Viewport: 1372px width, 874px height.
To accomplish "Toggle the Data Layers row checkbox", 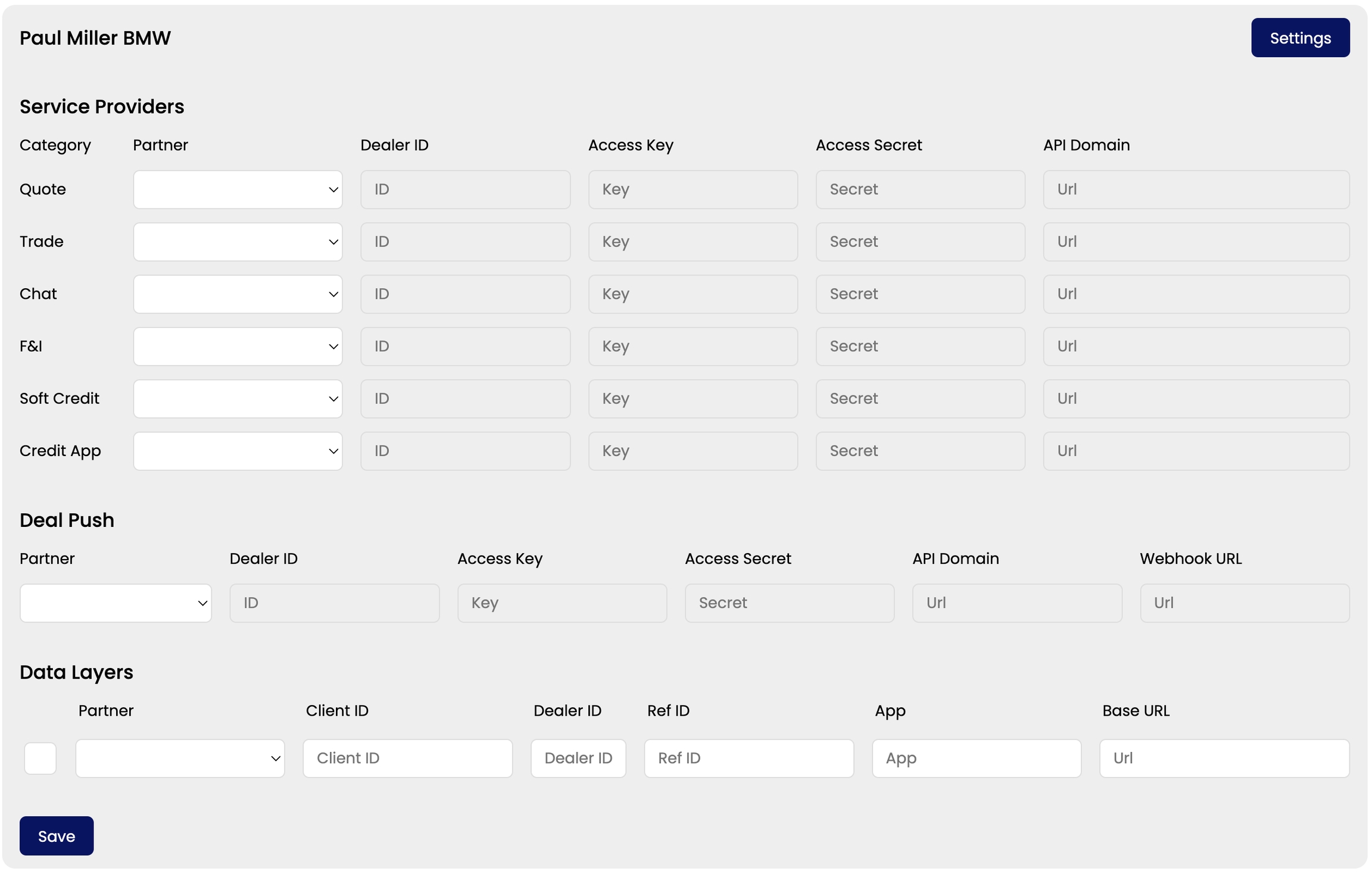I will click(x=40, y=758).
